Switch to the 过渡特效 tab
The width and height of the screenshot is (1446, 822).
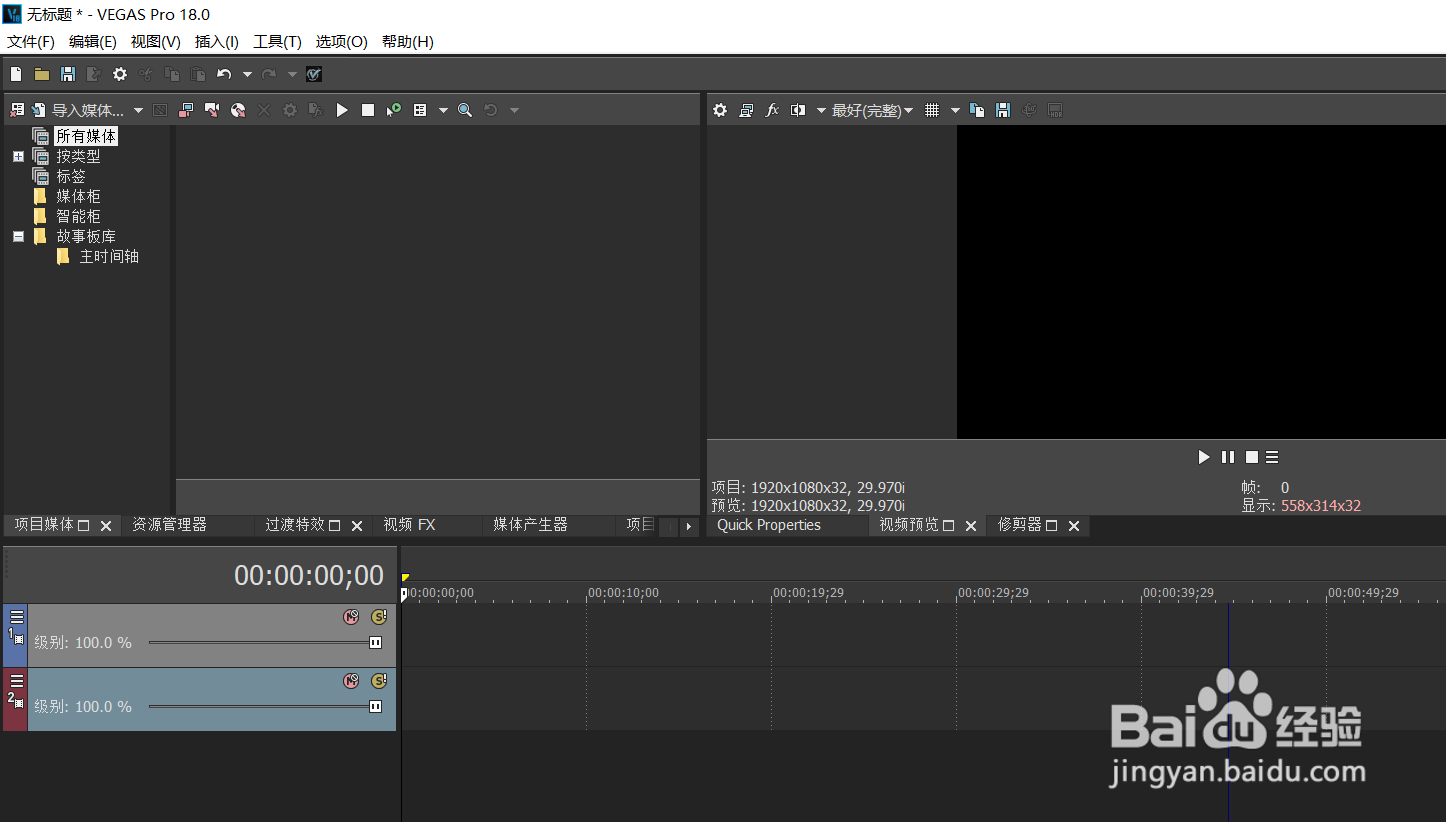coord(295,525)
